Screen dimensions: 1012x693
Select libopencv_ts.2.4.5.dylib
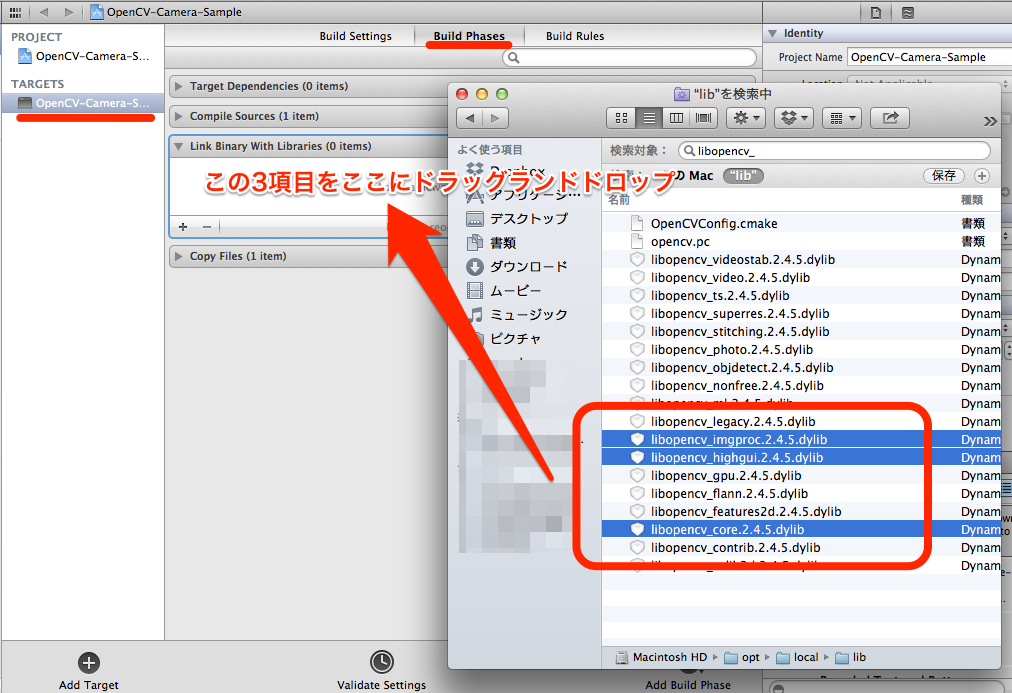pyautogui.click(x=801, y=296)
